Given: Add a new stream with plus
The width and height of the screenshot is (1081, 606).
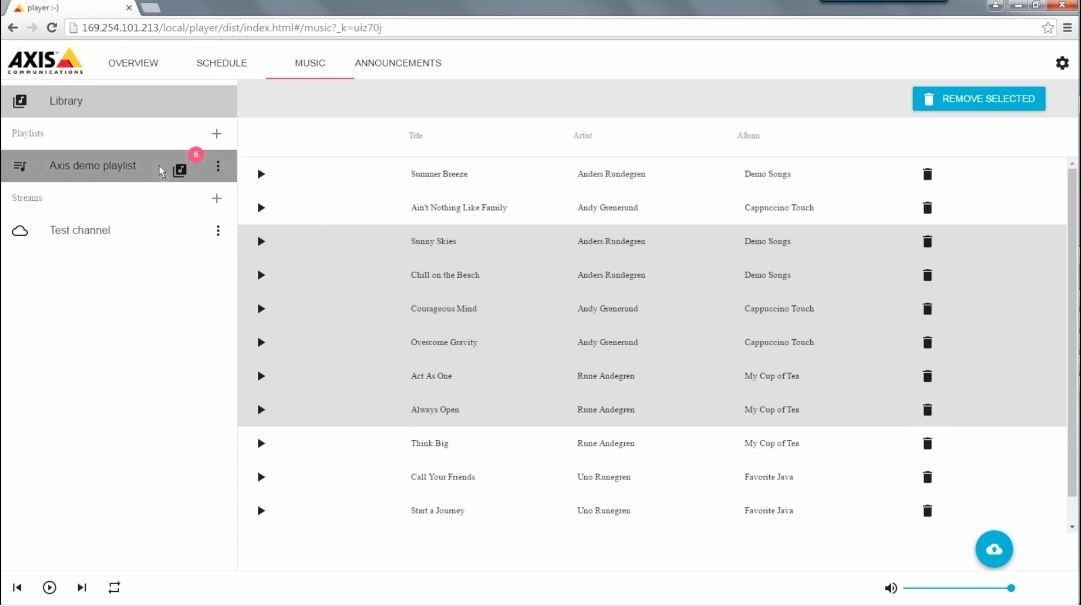Looking at the screenshot, I should tap(217, 198).
